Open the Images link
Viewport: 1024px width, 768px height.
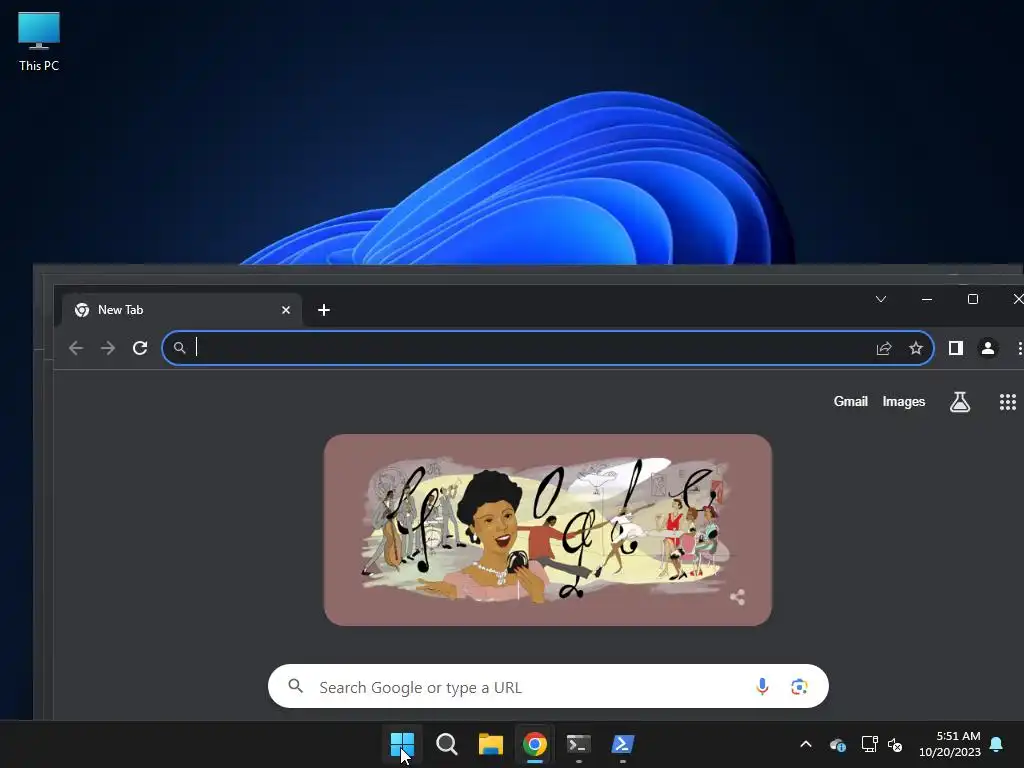(x=903, y=402)
